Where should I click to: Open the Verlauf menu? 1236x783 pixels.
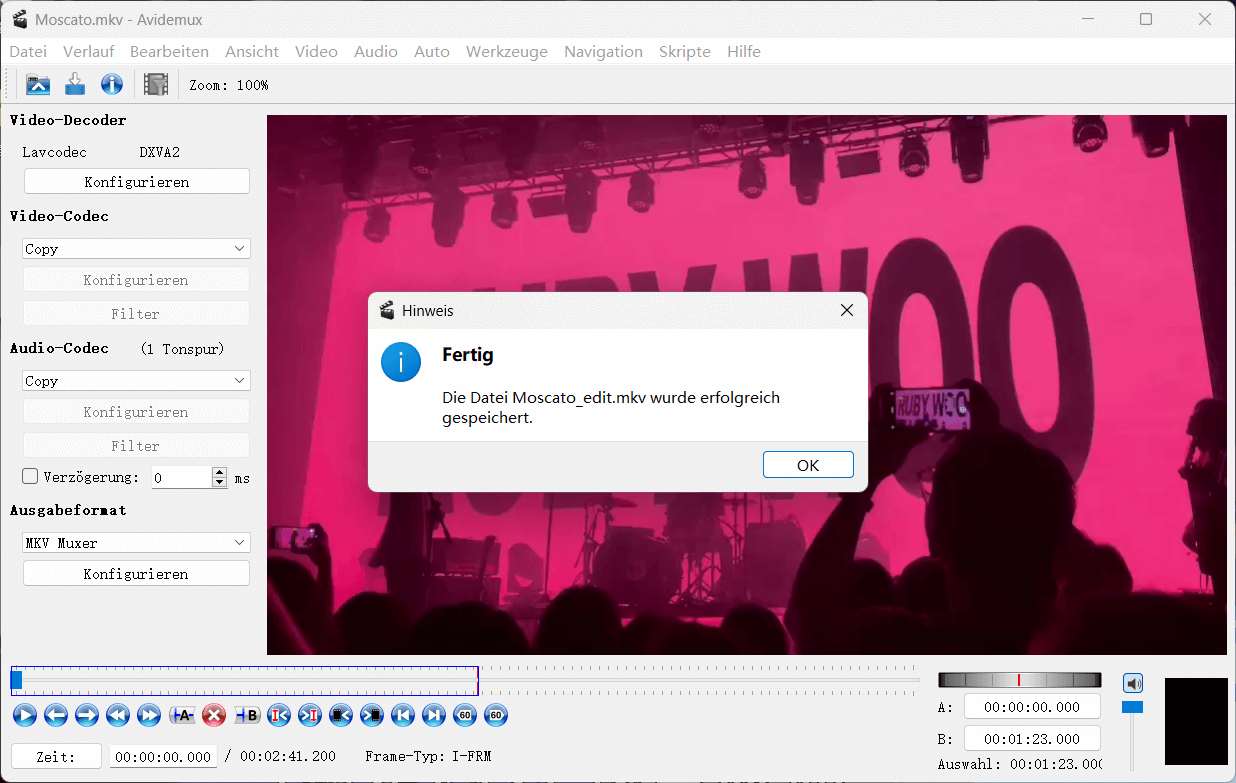88,52
